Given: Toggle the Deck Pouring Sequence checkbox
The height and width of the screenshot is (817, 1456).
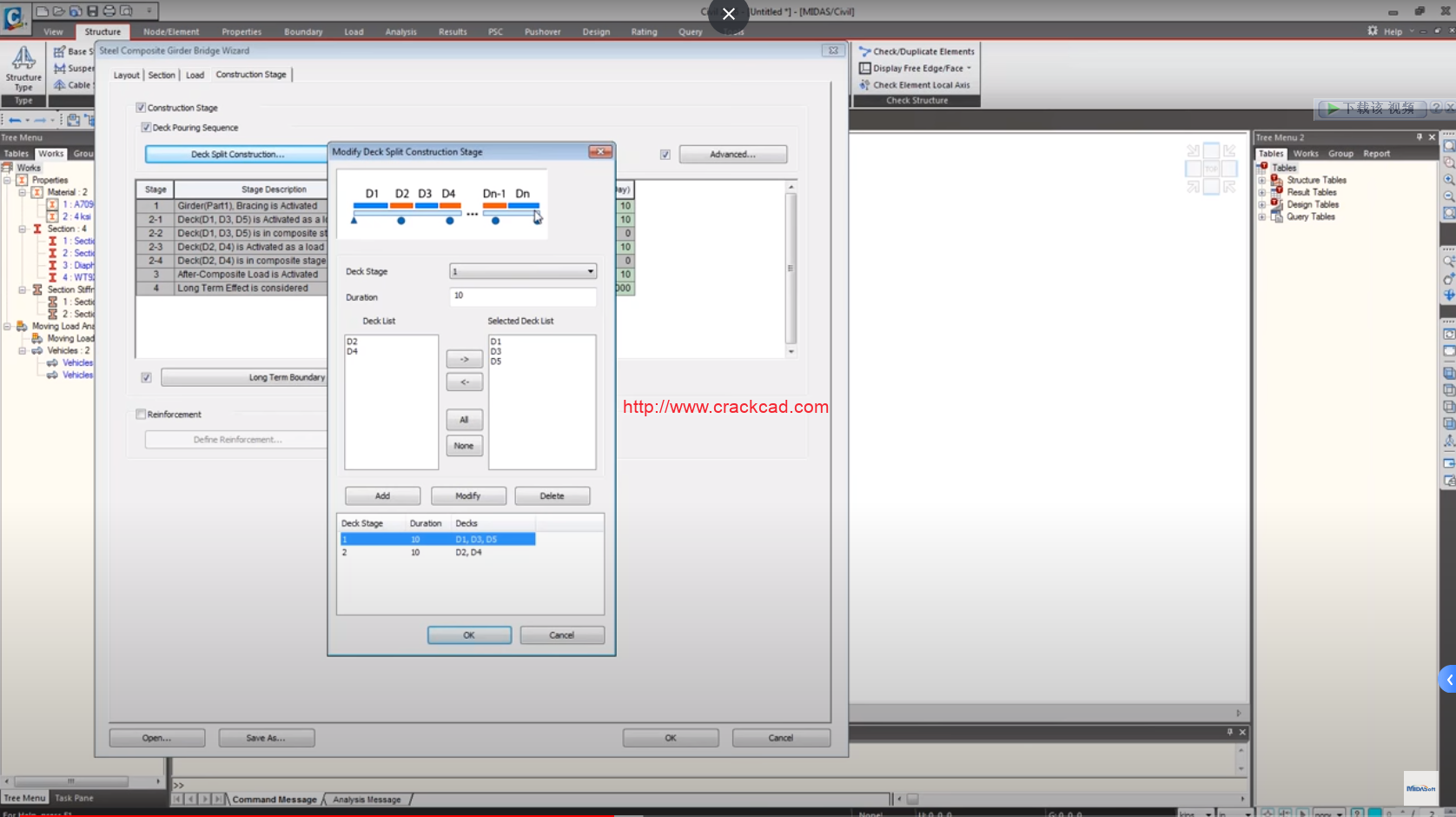Looking at the screenshot, I should pyautogui.click(x=146, y=128).
